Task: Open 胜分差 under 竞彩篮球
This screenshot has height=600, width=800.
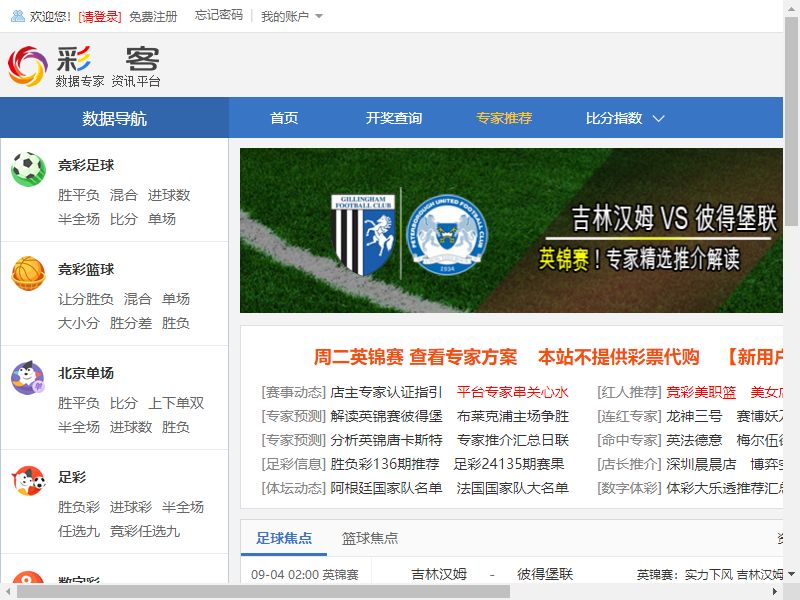Action: pyautogui.click(x=131, y=323)
